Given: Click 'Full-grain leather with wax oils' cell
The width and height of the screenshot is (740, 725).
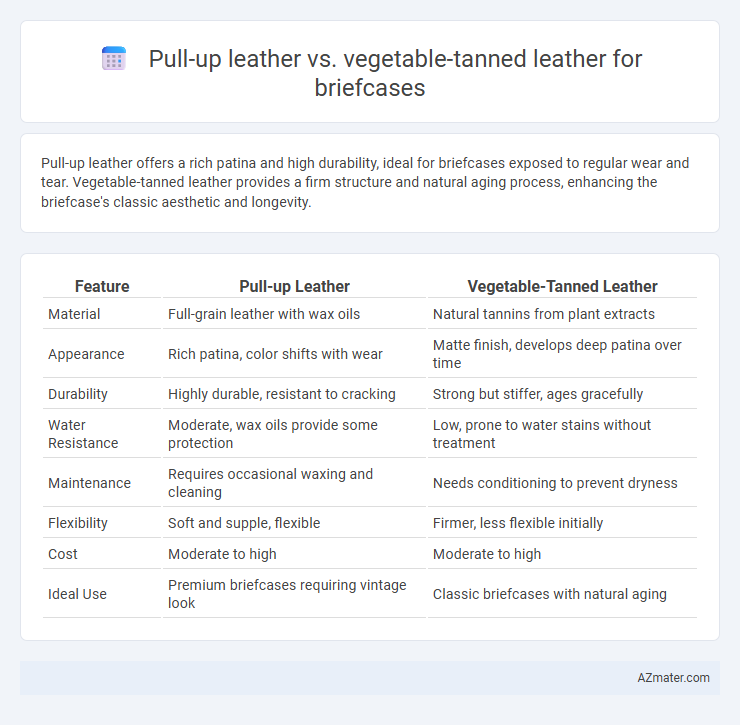Looking at the screenshot, I should (264, 314).
